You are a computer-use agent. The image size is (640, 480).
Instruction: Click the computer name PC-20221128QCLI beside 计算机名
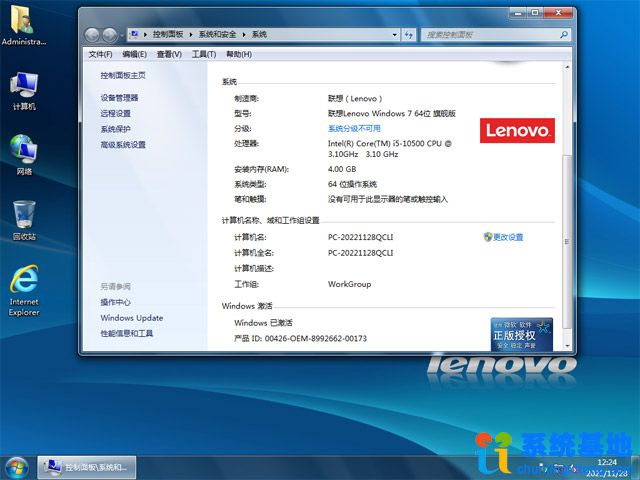pyautogui.click(x=360, y=237)
